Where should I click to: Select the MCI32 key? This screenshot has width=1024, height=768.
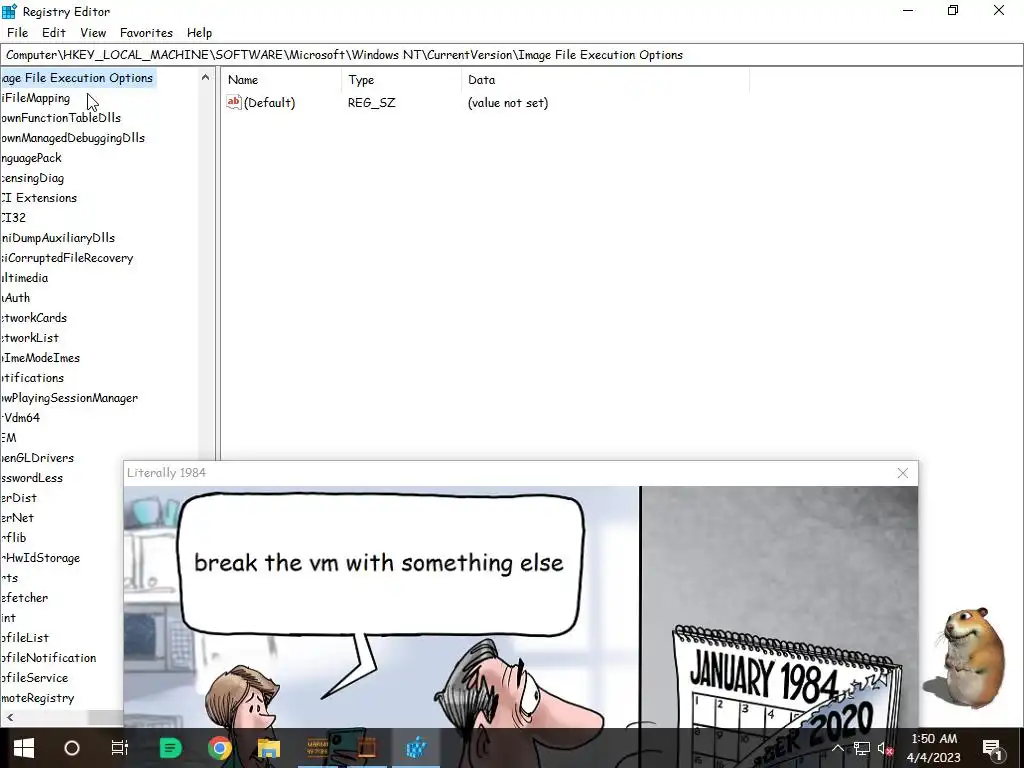point(13,217)
